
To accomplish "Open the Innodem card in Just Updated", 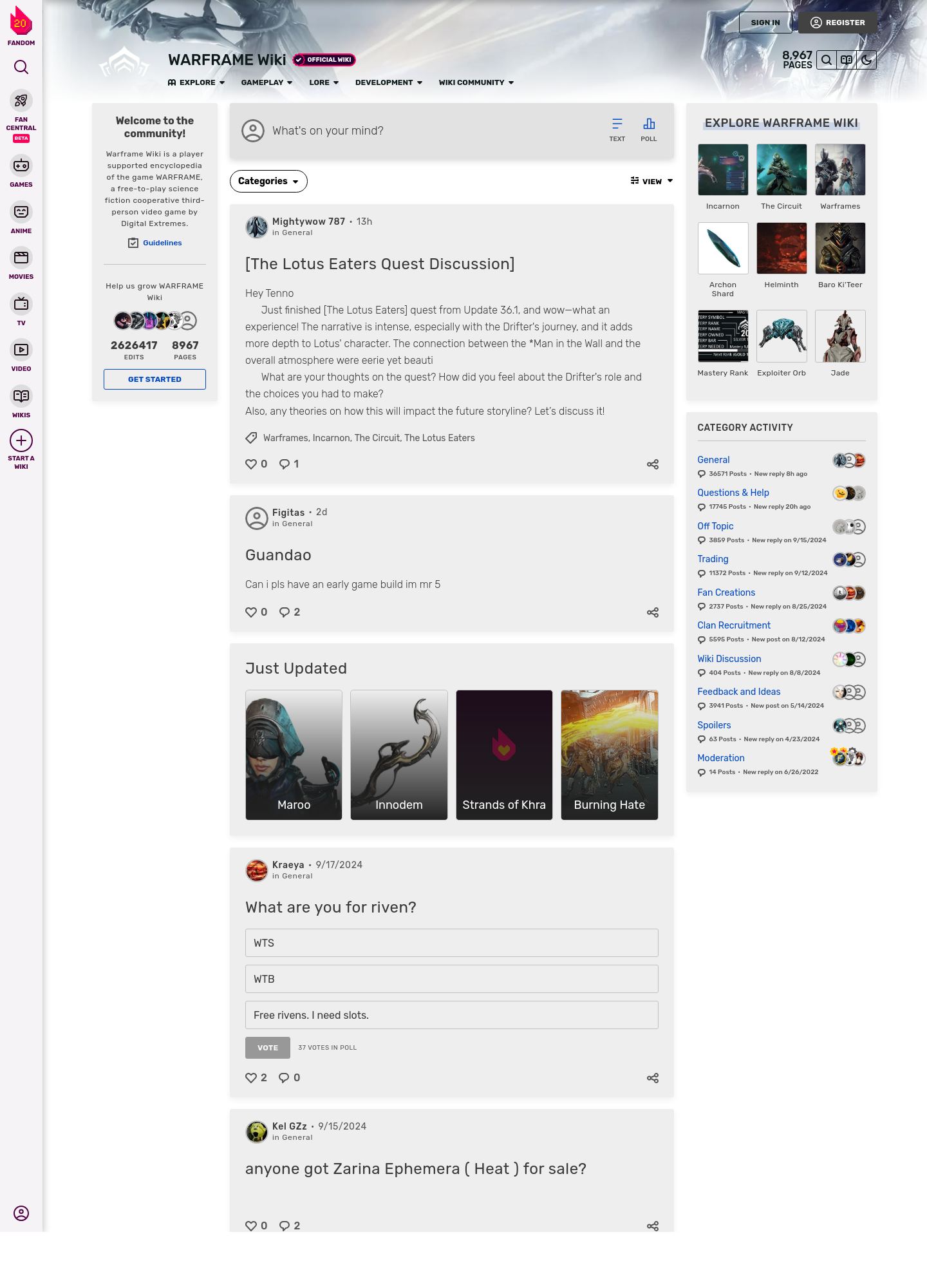I will pyautogui.click(x=399, y=755).
